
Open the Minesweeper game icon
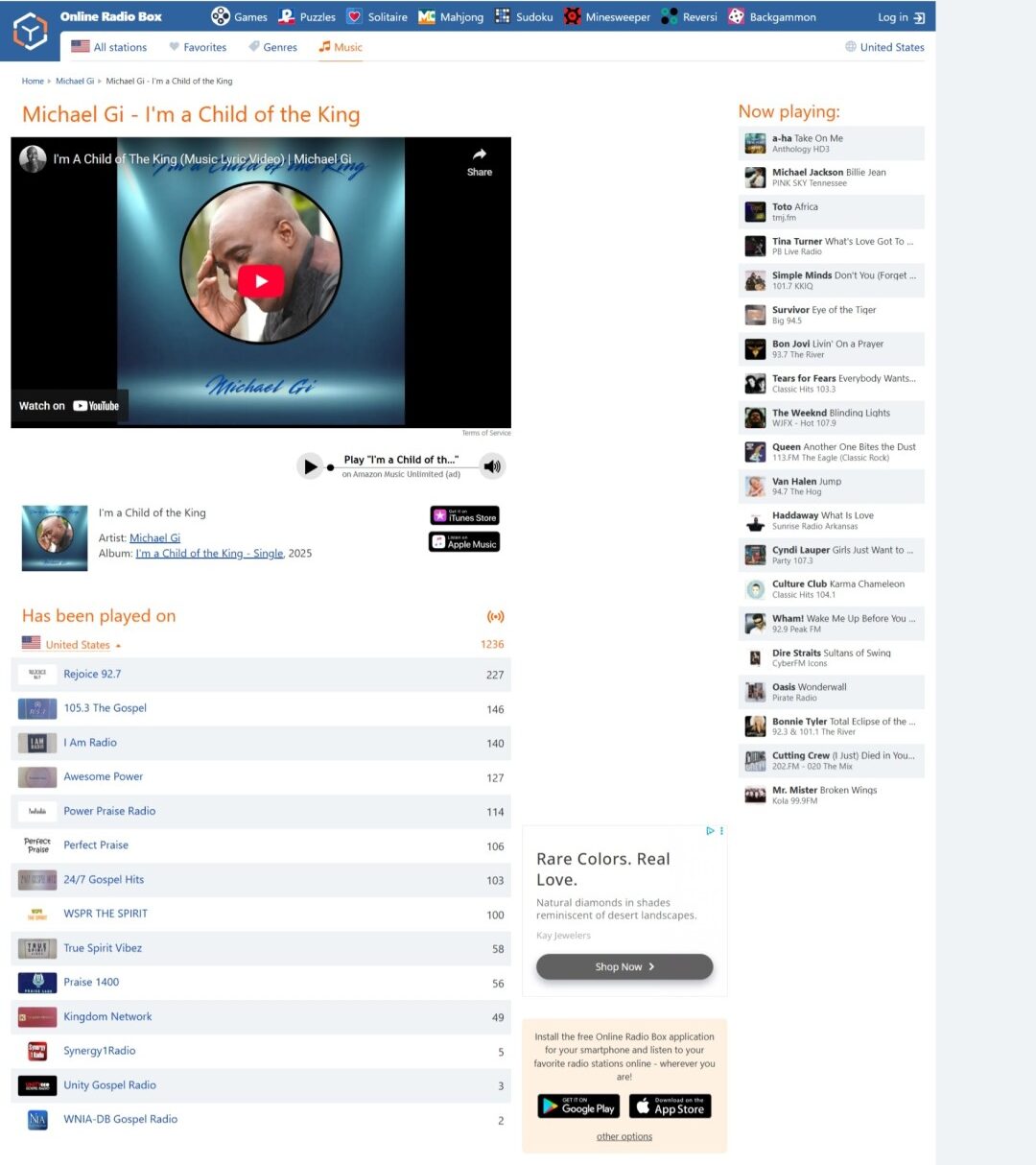(x=573, y=16)
